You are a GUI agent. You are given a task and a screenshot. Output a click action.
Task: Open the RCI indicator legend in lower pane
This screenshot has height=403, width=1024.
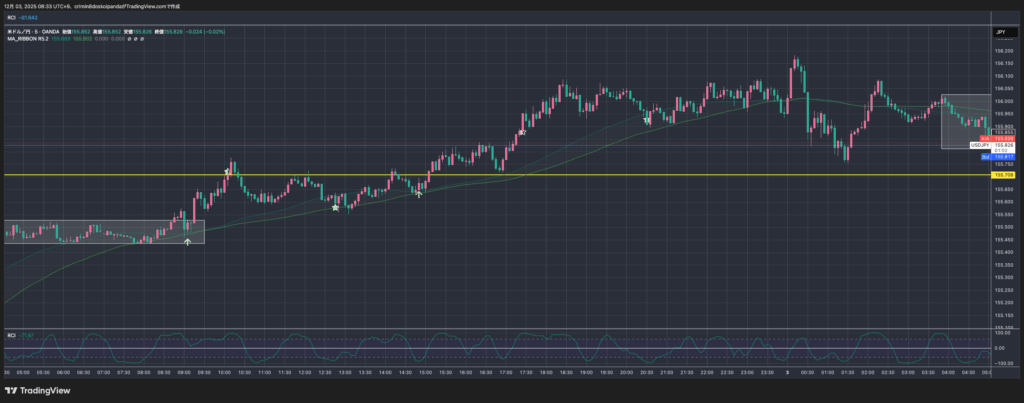click(x=11, y=334)
